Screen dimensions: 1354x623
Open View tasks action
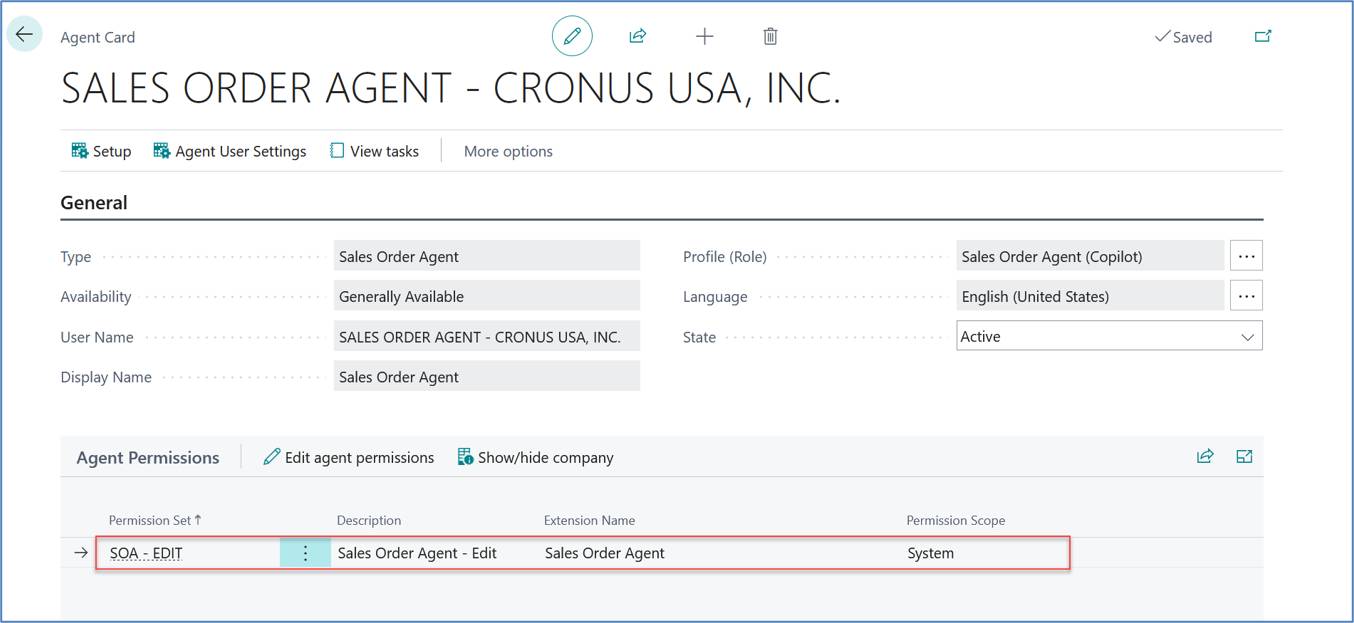click(x=375, y=151)
